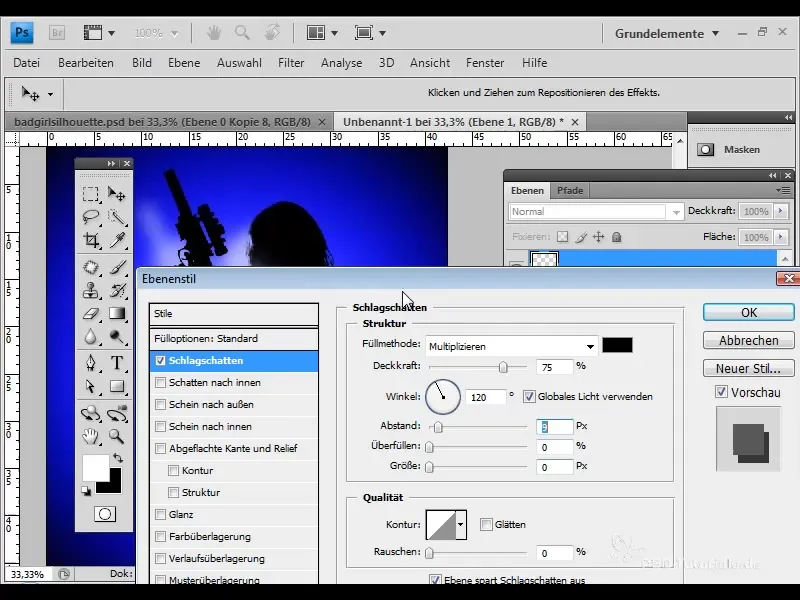Select the Path Selection tool
This screenshot has height=600, width=800.
91,386
